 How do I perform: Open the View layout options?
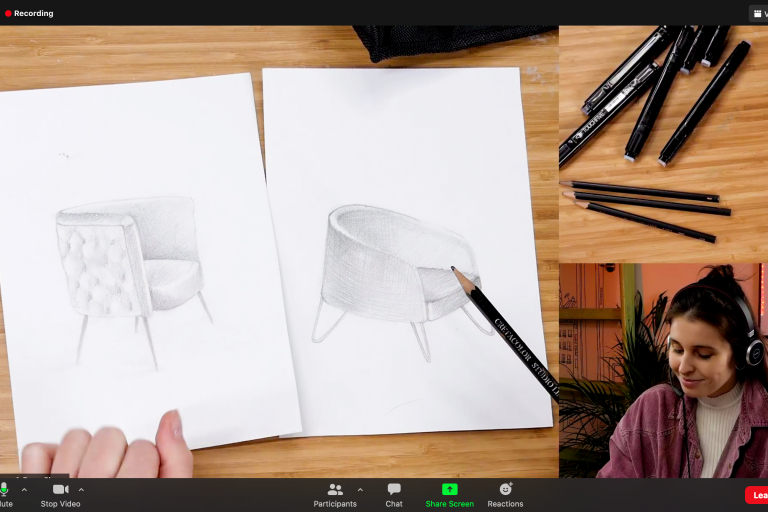click(758, 14)
